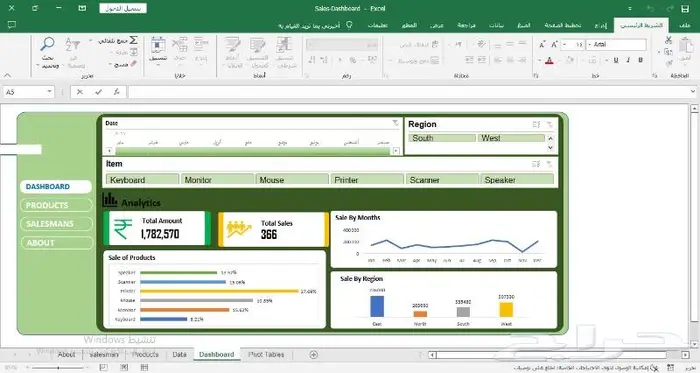Click the AutoSum sigma icon
Image resolution: width=700 pixels, height=373 pixels.
coord(133,40)
